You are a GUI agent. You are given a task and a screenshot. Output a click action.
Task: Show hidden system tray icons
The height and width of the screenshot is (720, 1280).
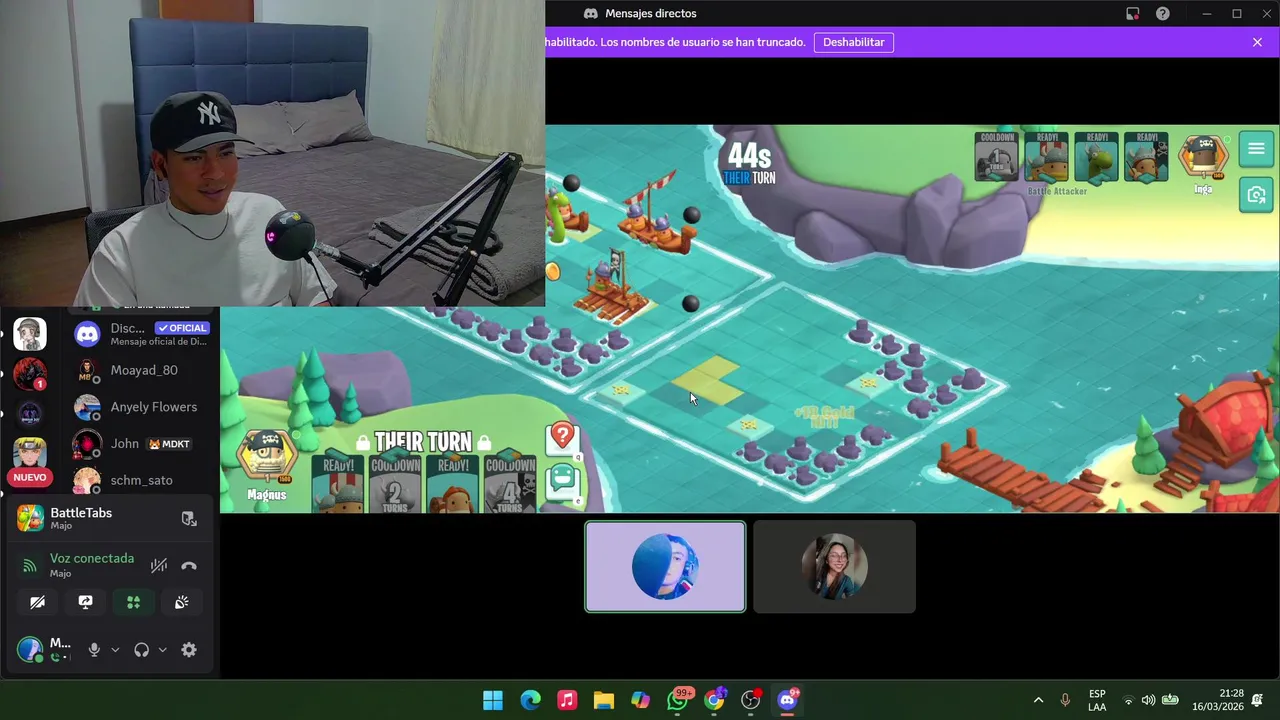(x=1038, y=700)
